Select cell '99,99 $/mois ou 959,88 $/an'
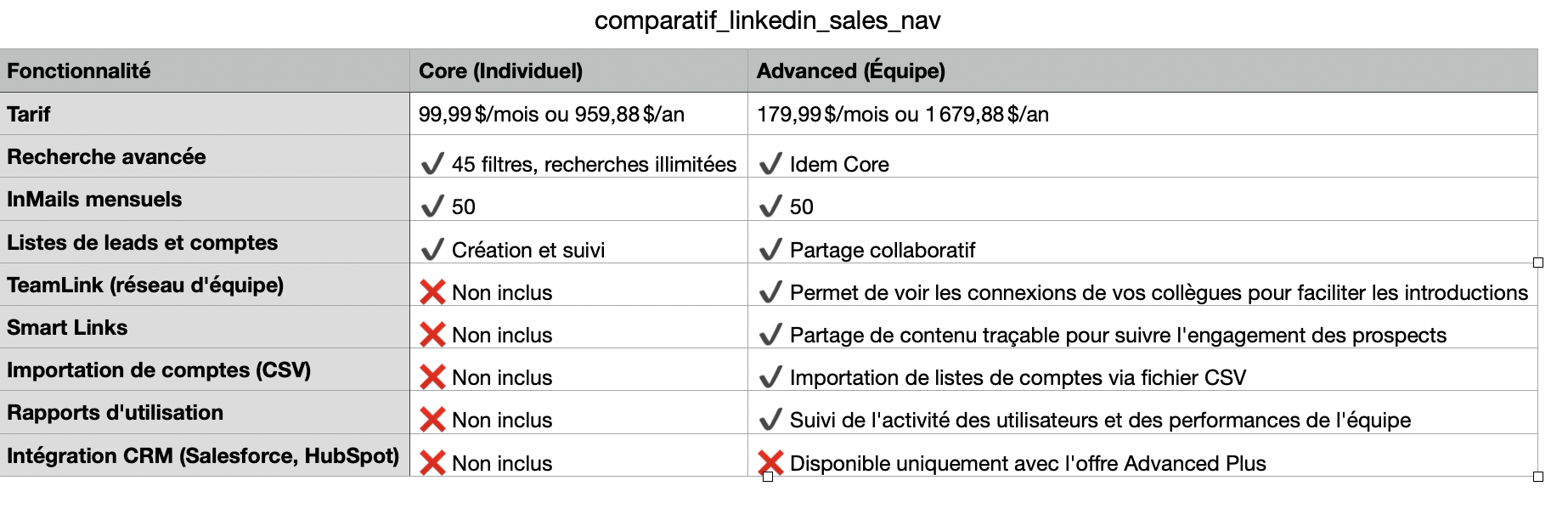Image resolution: width=1568 pixels, height=520 pixels. [579, 114]
